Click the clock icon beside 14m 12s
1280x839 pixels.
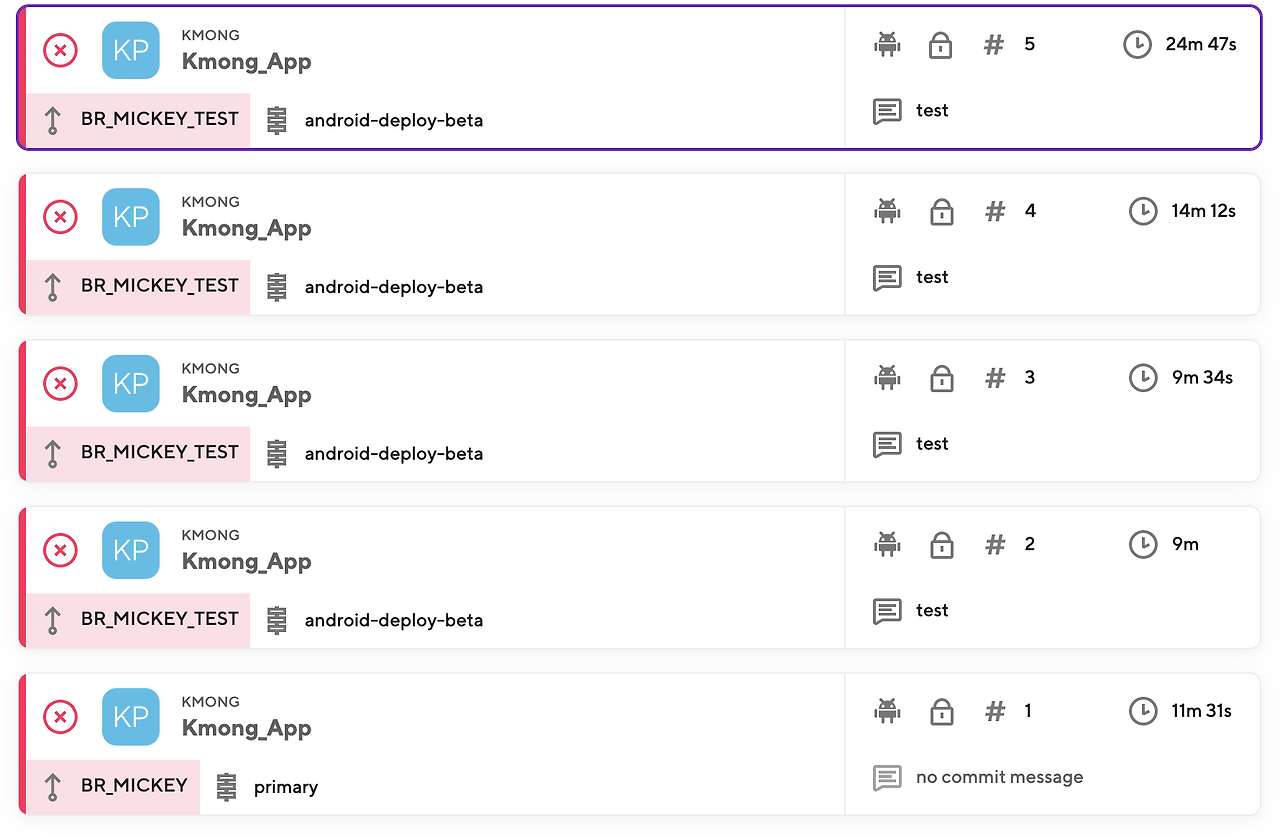[x=1143, y=211]
